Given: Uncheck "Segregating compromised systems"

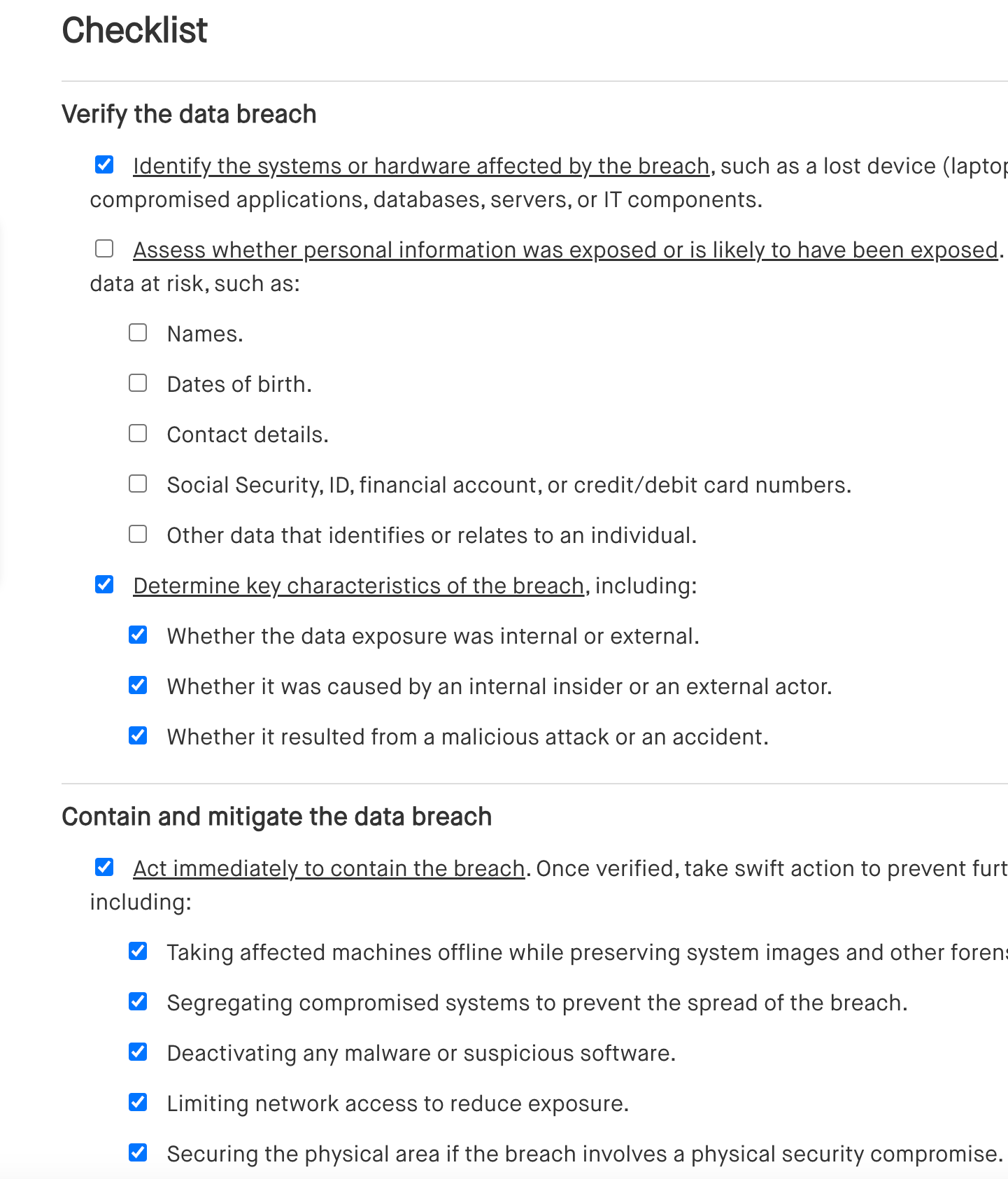Looking at the screenshot, I should 138,1002.
